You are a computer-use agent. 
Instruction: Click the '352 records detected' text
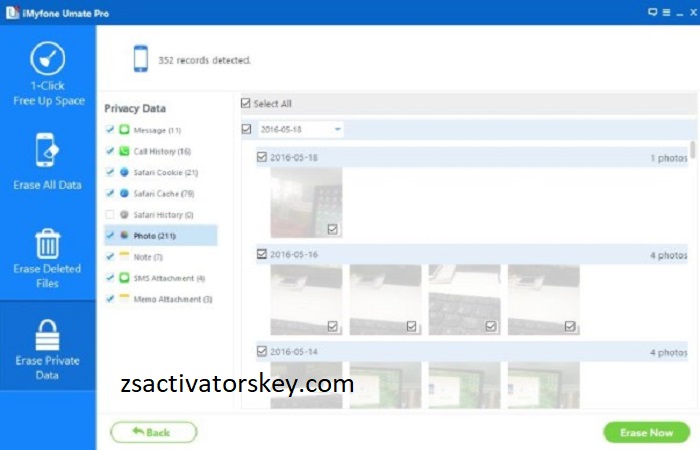204,60
